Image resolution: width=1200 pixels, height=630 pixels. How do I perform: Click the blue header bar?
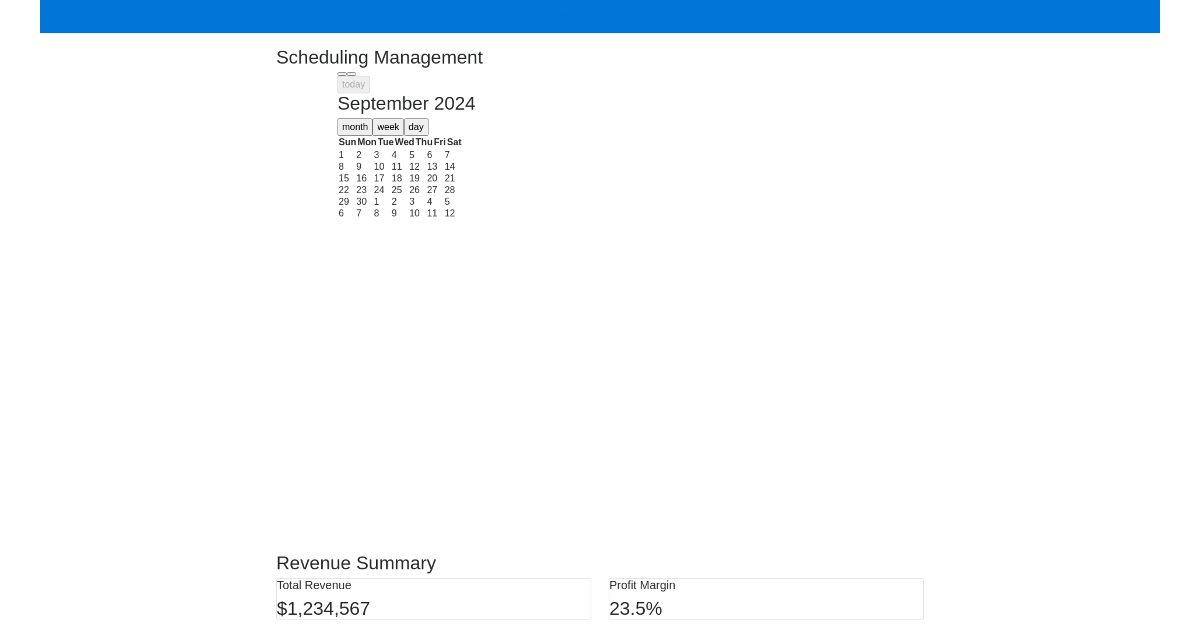point(600,16)
